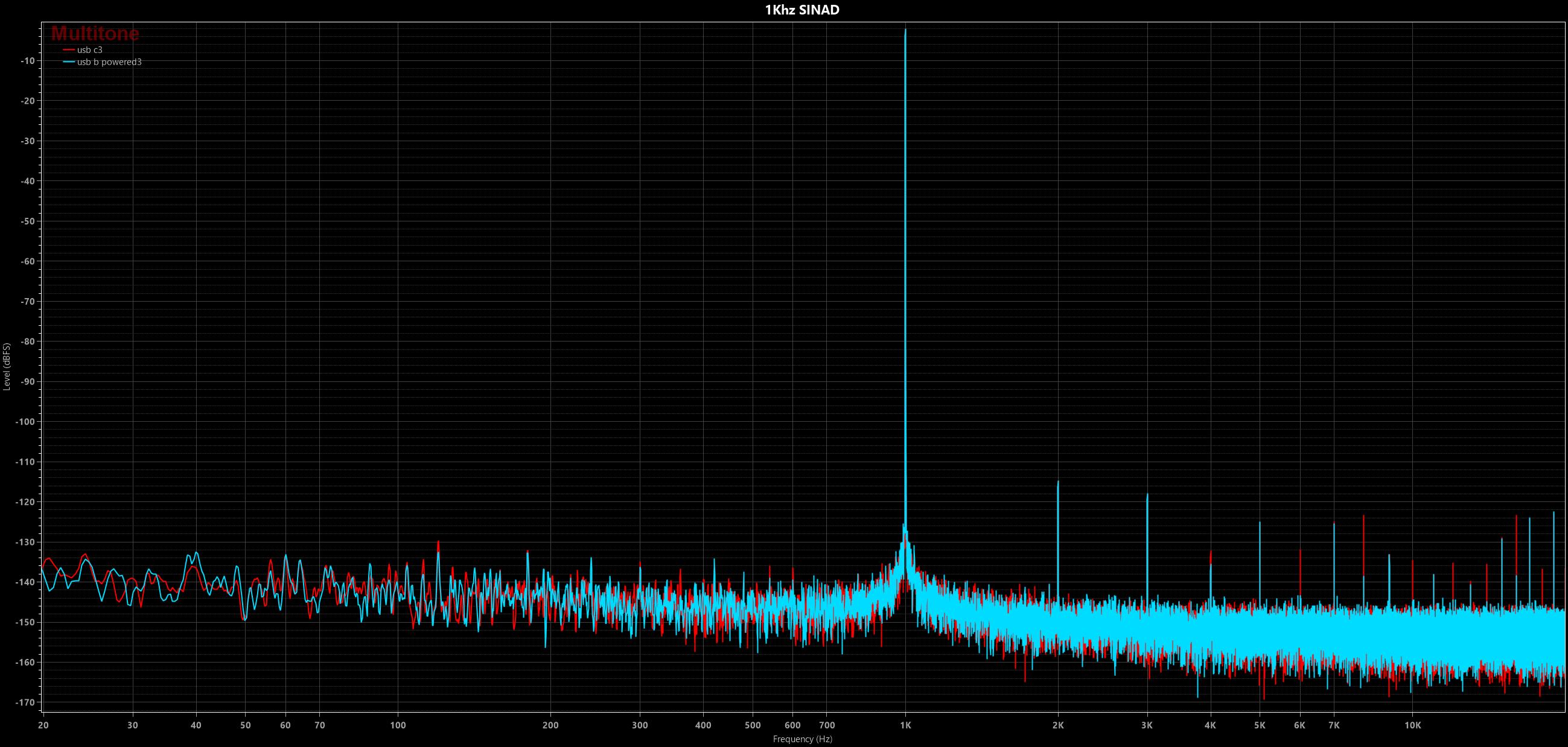This screenshot has height=747, width=1568.
Task: Click the -10 level axis tick label
Action: point(27,61)
